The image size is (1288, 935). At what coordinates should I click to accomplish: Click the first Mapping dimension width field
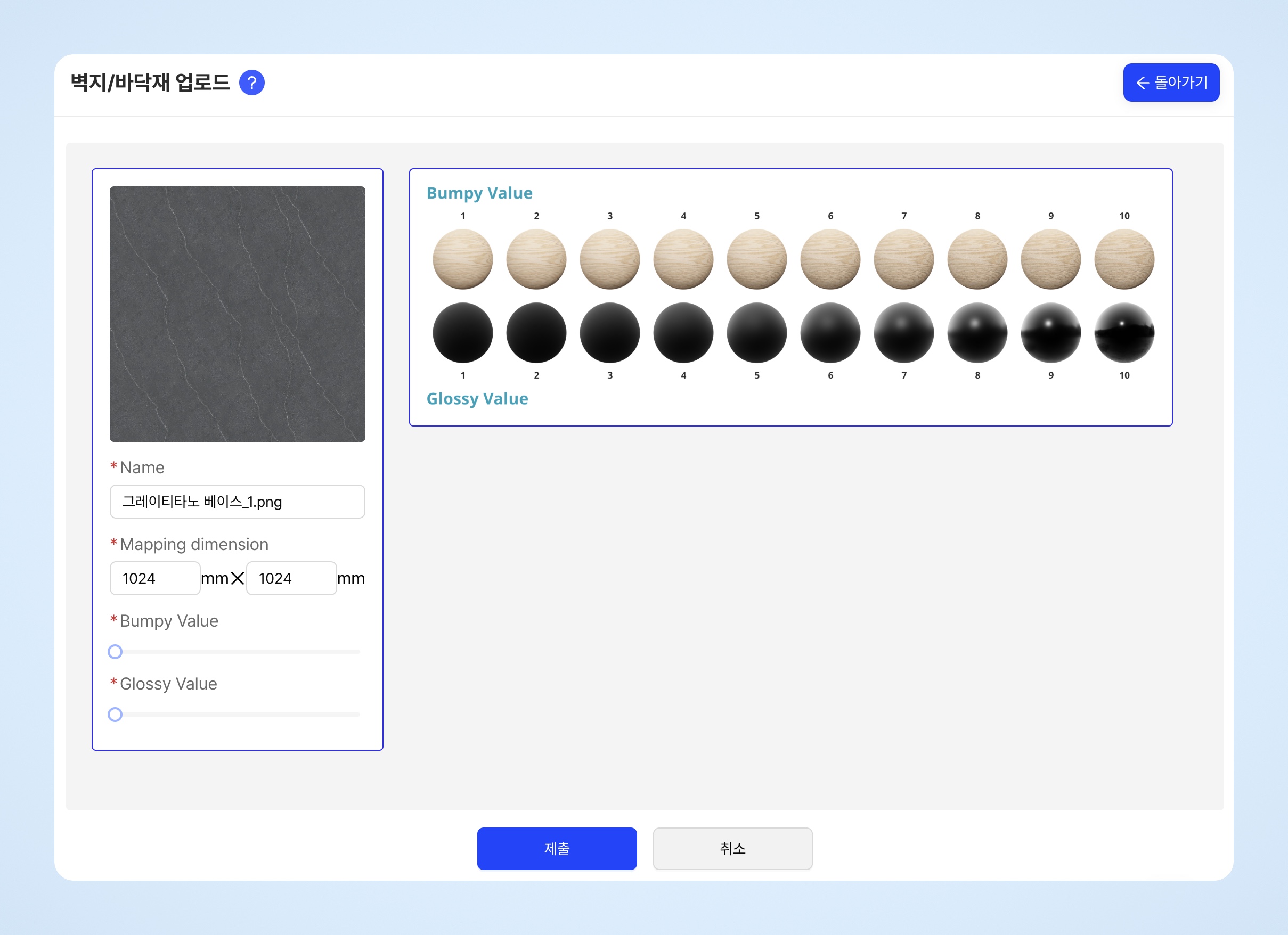pyautogui.click(x=155, y=578)
